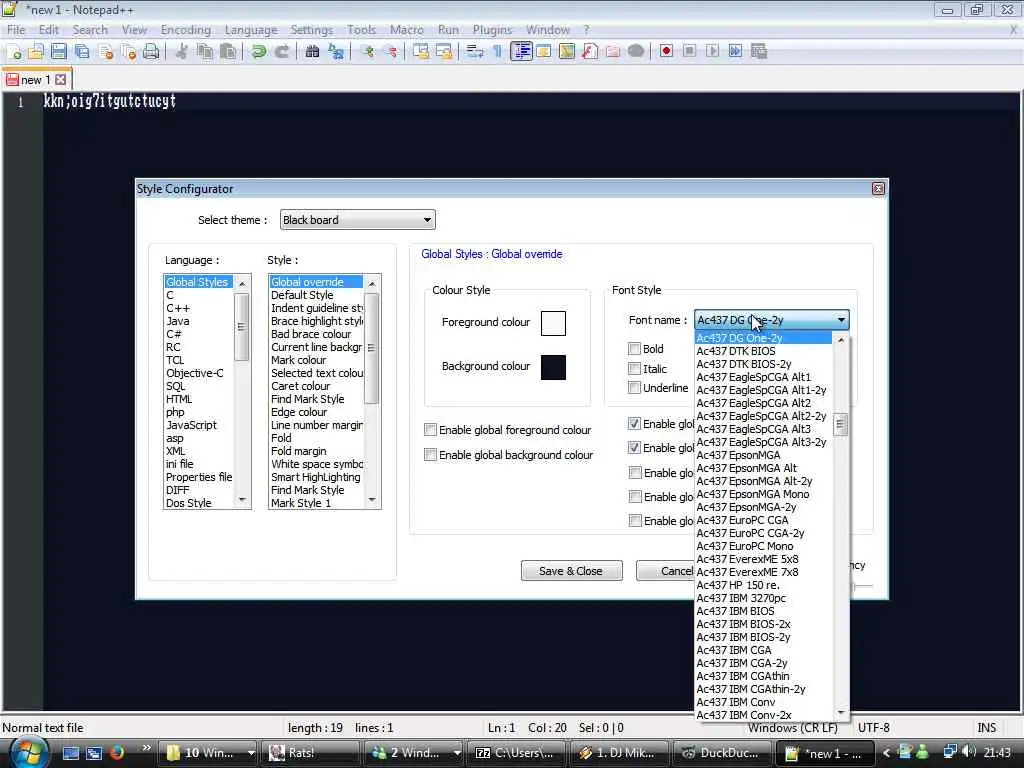
Task: Click the Zoom In toolbar icon
Action: (x=367, y=52)
